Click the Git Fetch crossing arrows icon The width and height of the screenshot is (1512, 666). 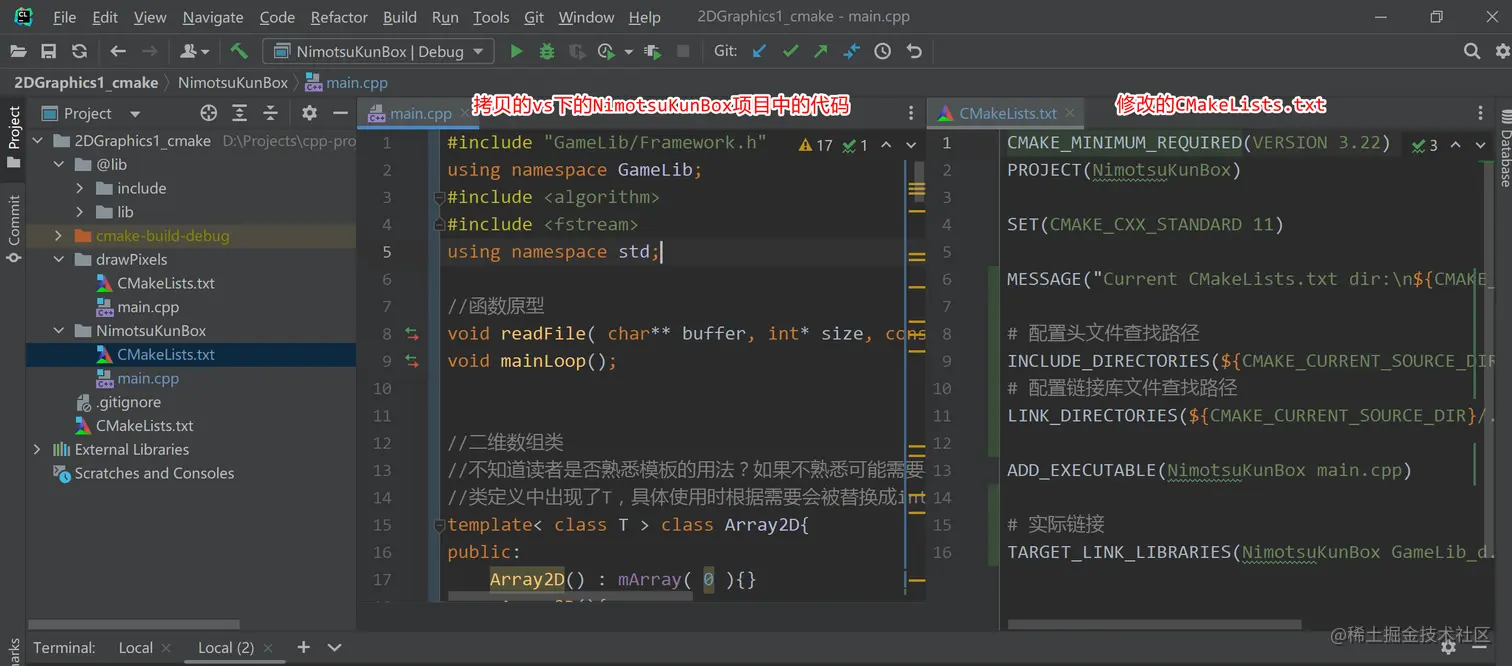point(851,51)
